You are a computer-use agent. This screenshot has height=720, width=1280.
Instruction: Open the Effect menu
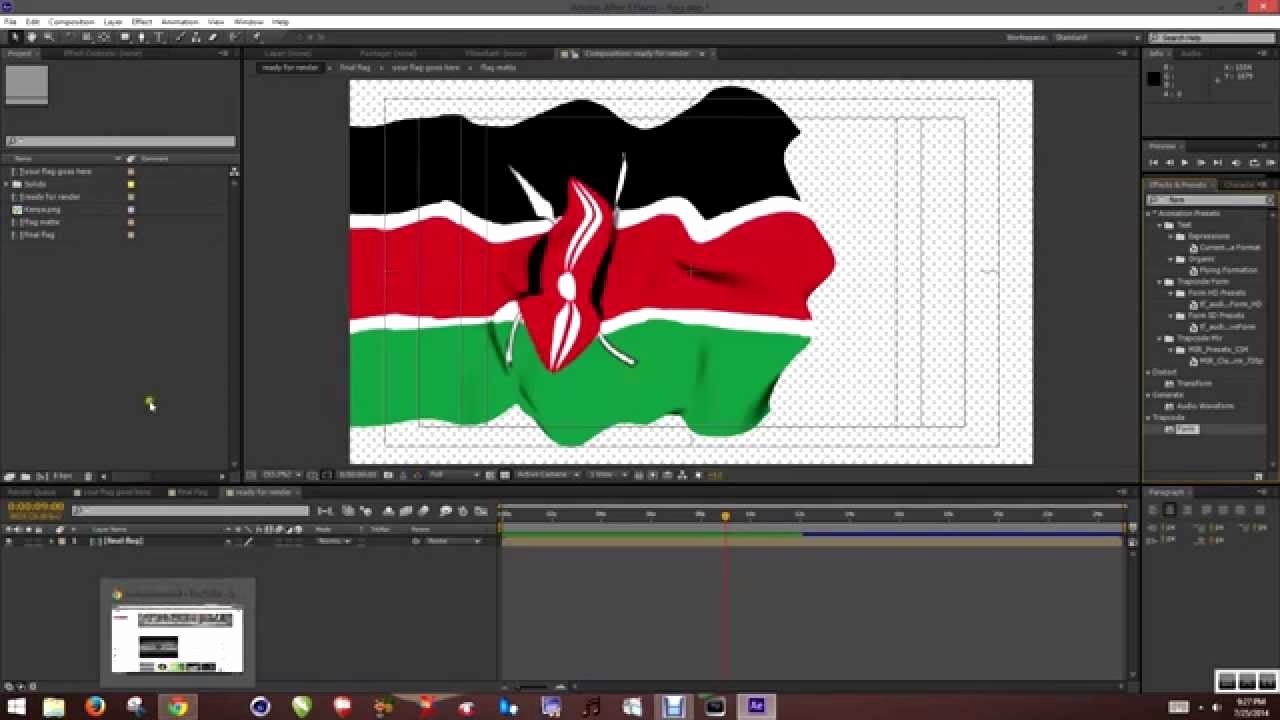click(x=142, y=21)
